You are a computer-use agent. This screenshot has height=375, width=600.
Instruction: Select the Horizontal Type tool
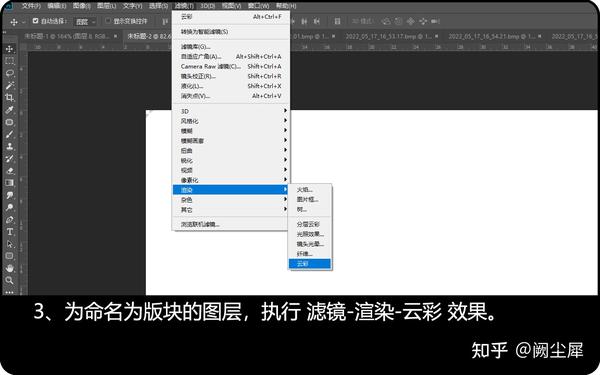(x=10, y=232)
